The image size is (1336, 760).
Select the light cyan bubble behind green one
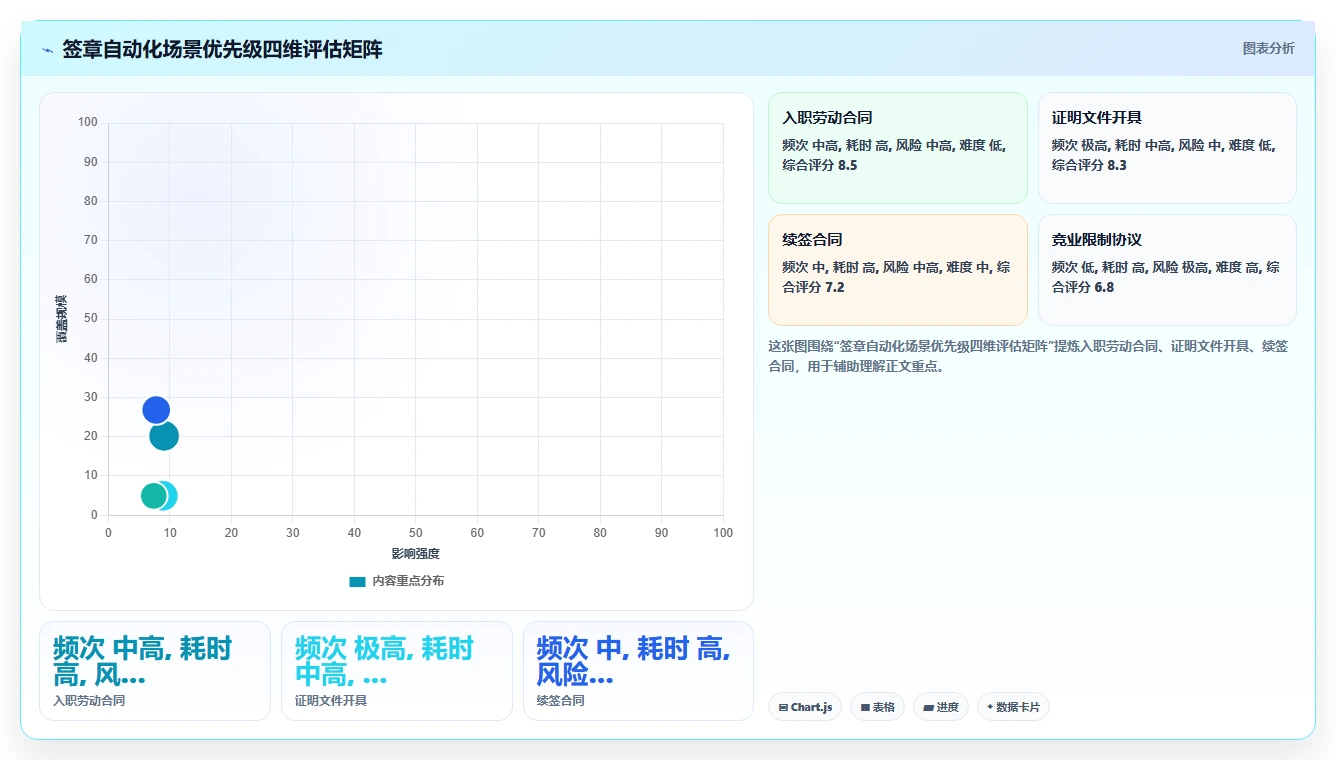tap(172, 496)
